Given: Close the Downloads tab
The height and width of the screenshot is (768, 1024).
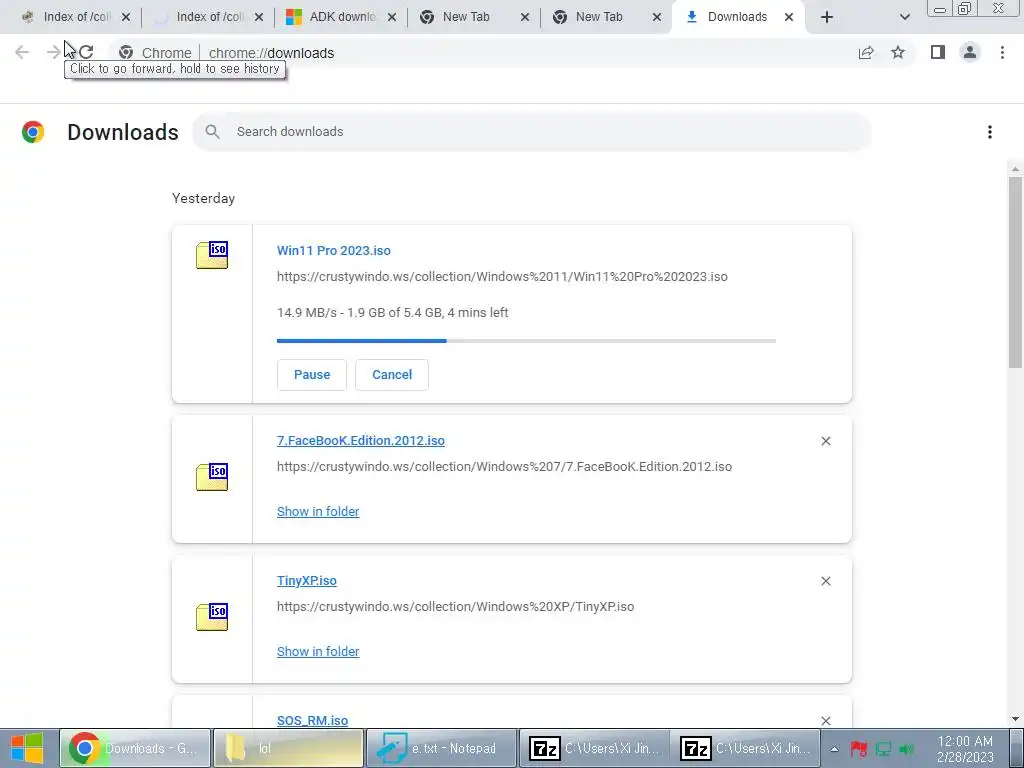Looking at the screenshot, I should [x=789, y=18].
